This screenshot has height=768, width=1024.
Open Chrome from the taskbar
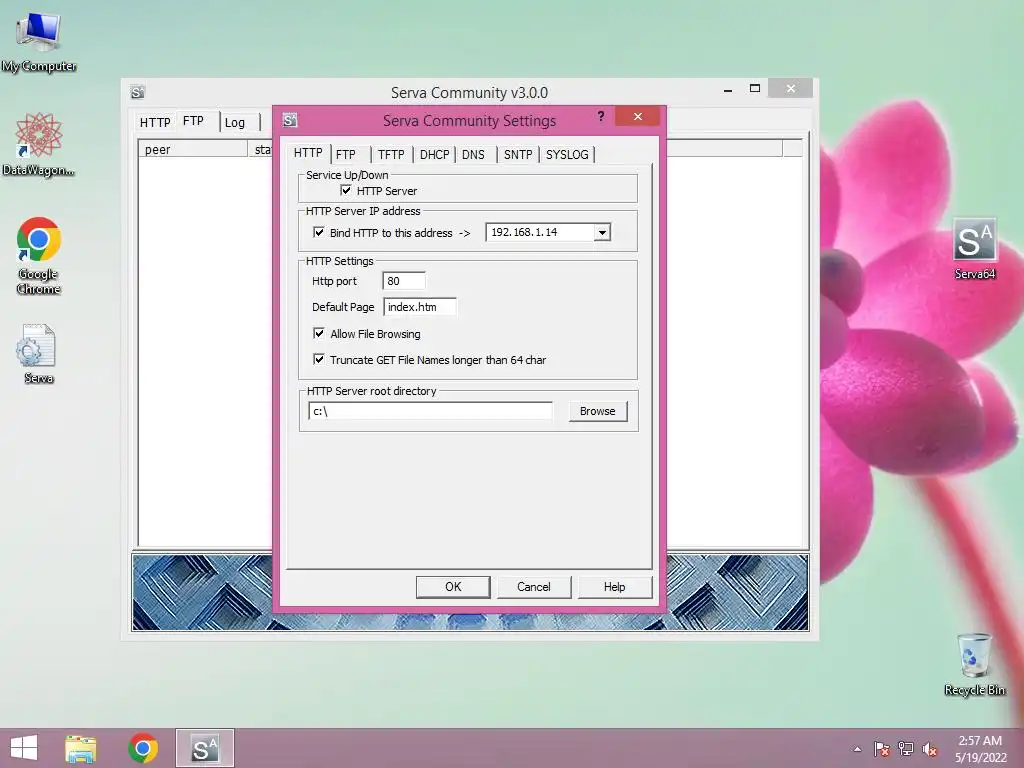pyautogui.click(x=143, y=748)
